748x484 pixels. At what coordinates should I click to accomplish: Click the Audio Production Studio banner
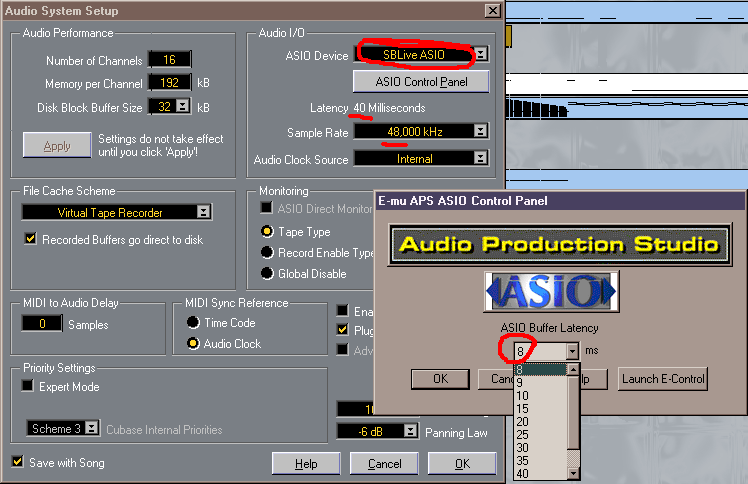point(559,245)
